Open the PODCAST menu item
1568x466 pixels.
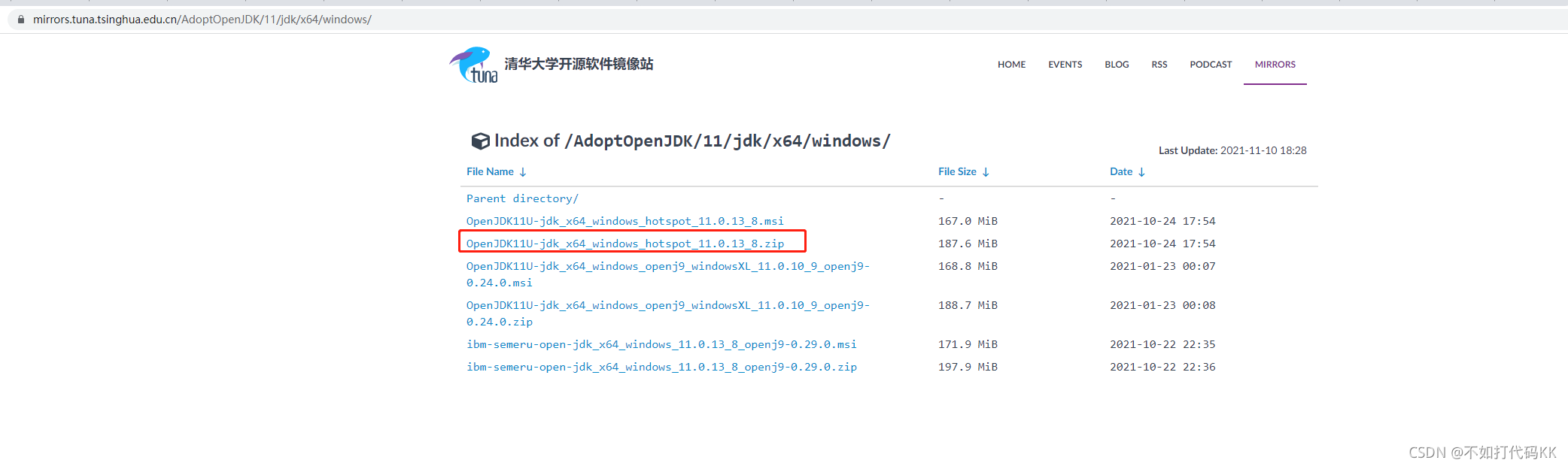pos(1211,65)
